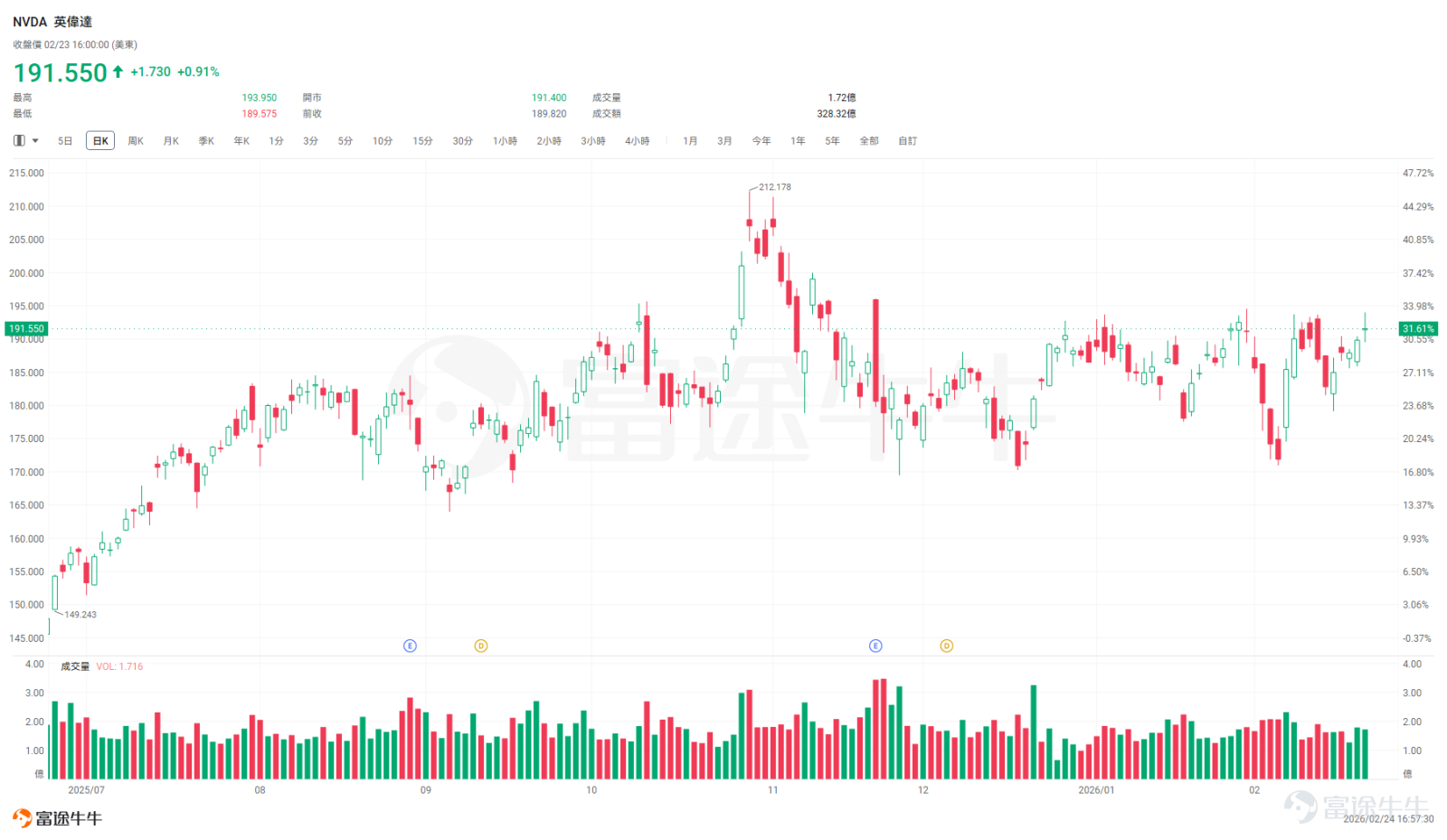Click the 2026/01 date axis label
Screen dimensions: 1447x840
click(1096, 790)
